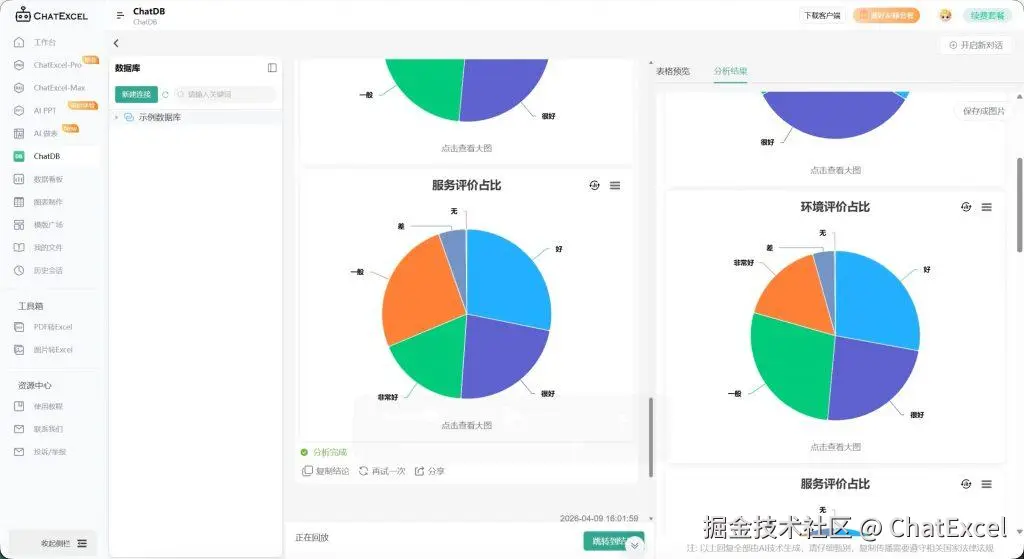Open 模版广场 template gallery
Screen dimensions: 1024x559
pyautogui.click(x=48, y=225)
